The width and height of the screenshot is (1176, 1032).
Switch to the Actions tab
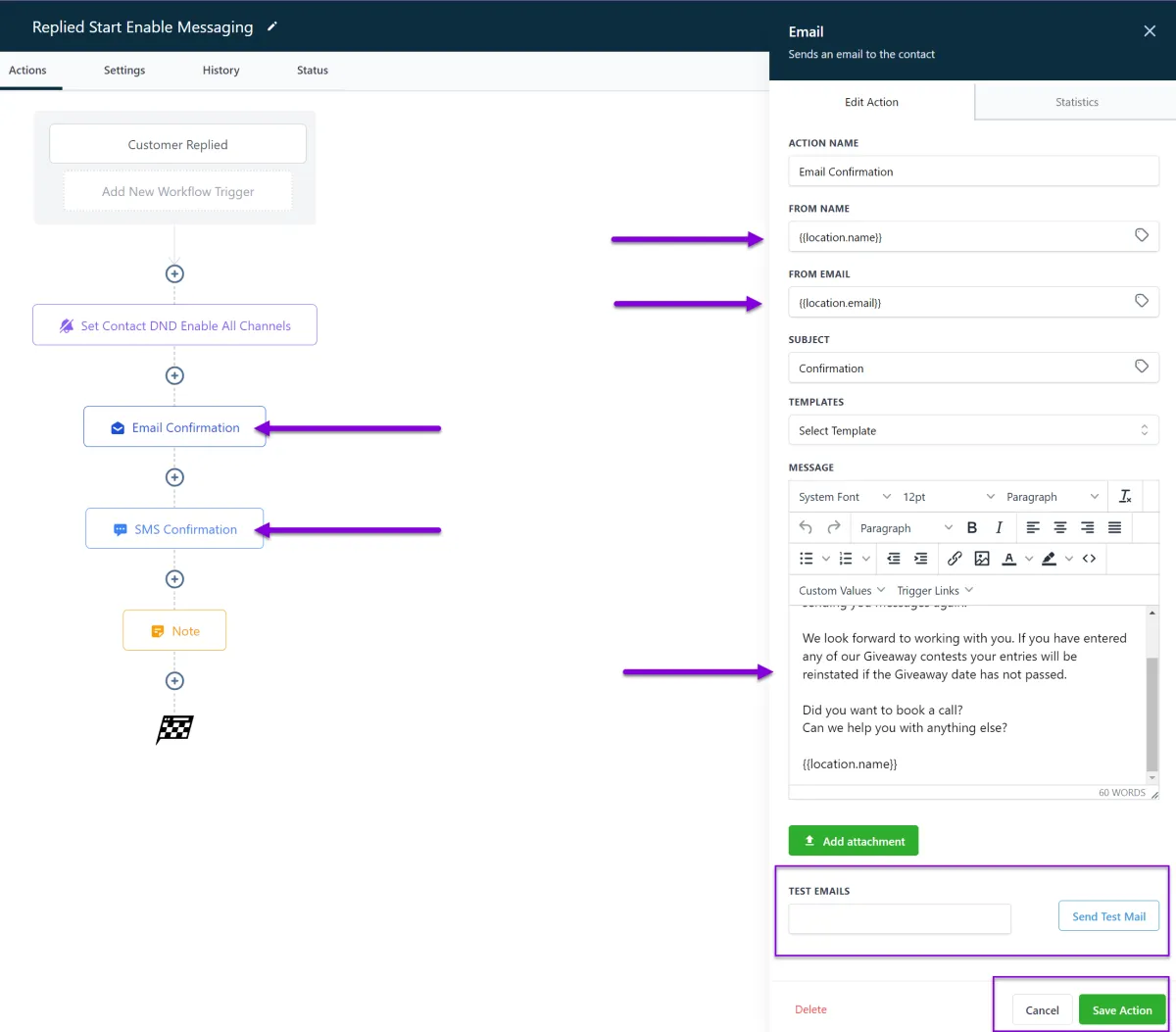tap(27, 71)
